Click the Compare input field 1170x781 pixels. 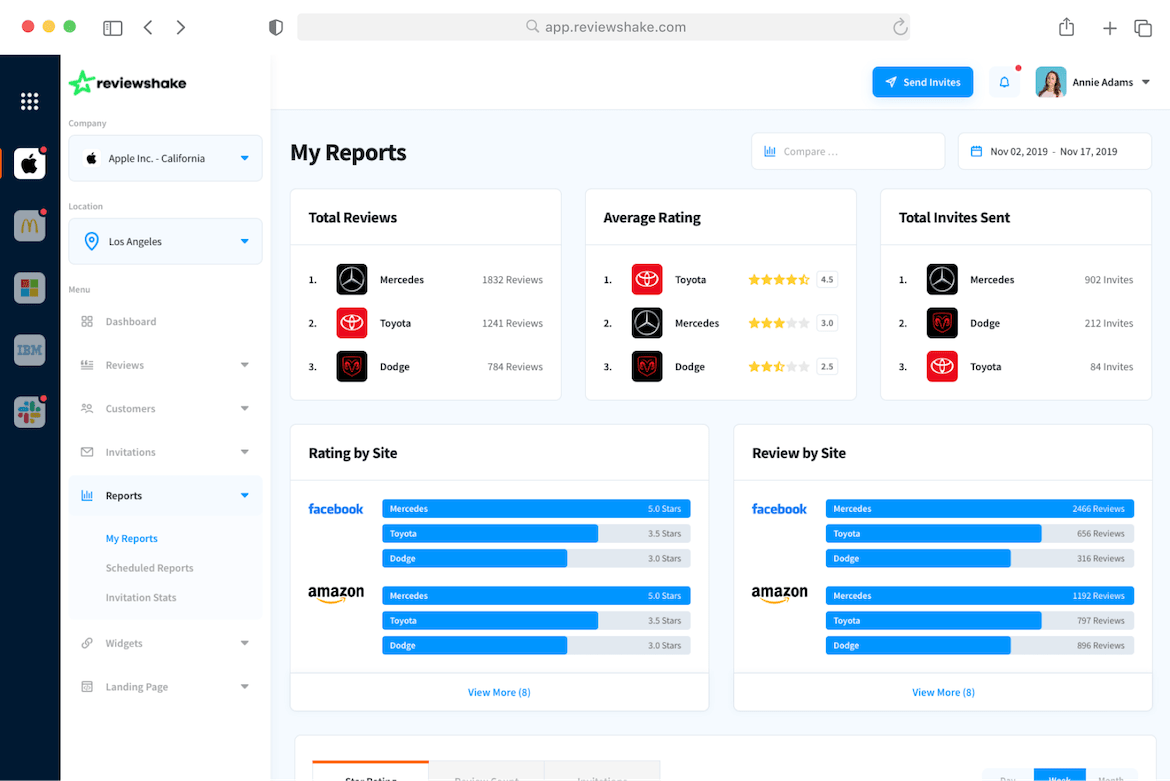pos(848,151)
